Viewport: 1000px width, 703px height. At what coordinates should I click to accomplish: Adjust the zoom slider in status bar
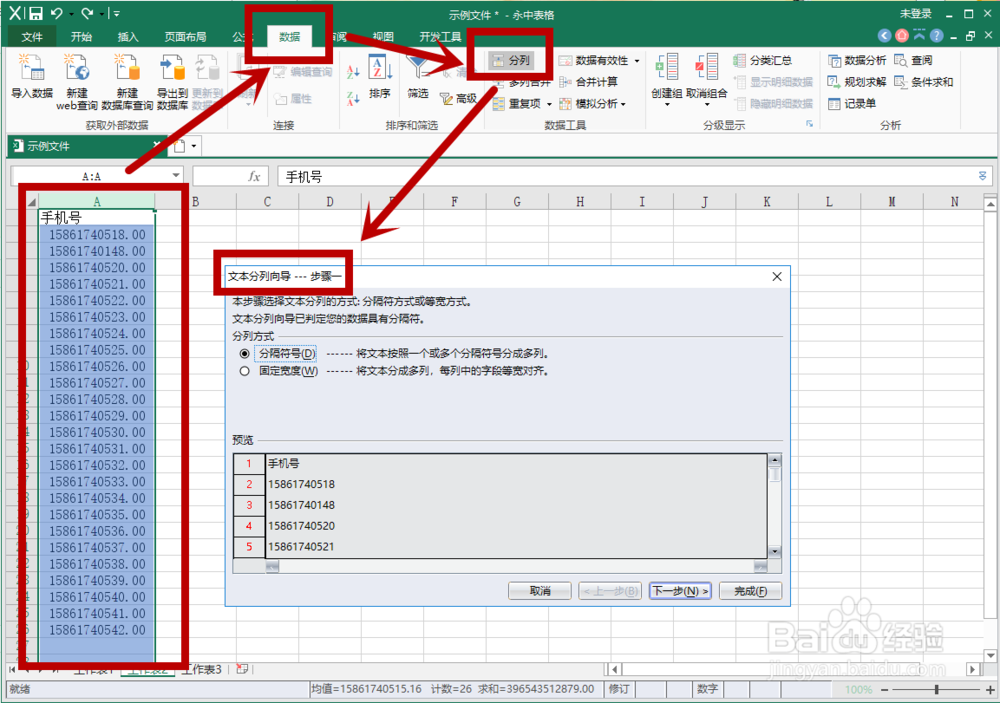(935, 689)
